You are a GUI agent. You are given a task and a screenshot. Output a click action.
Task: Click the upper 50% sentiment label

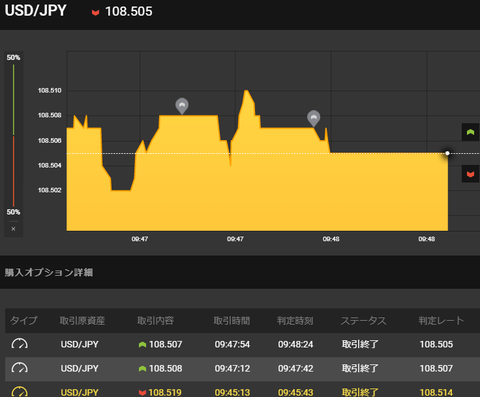(13, 57)
